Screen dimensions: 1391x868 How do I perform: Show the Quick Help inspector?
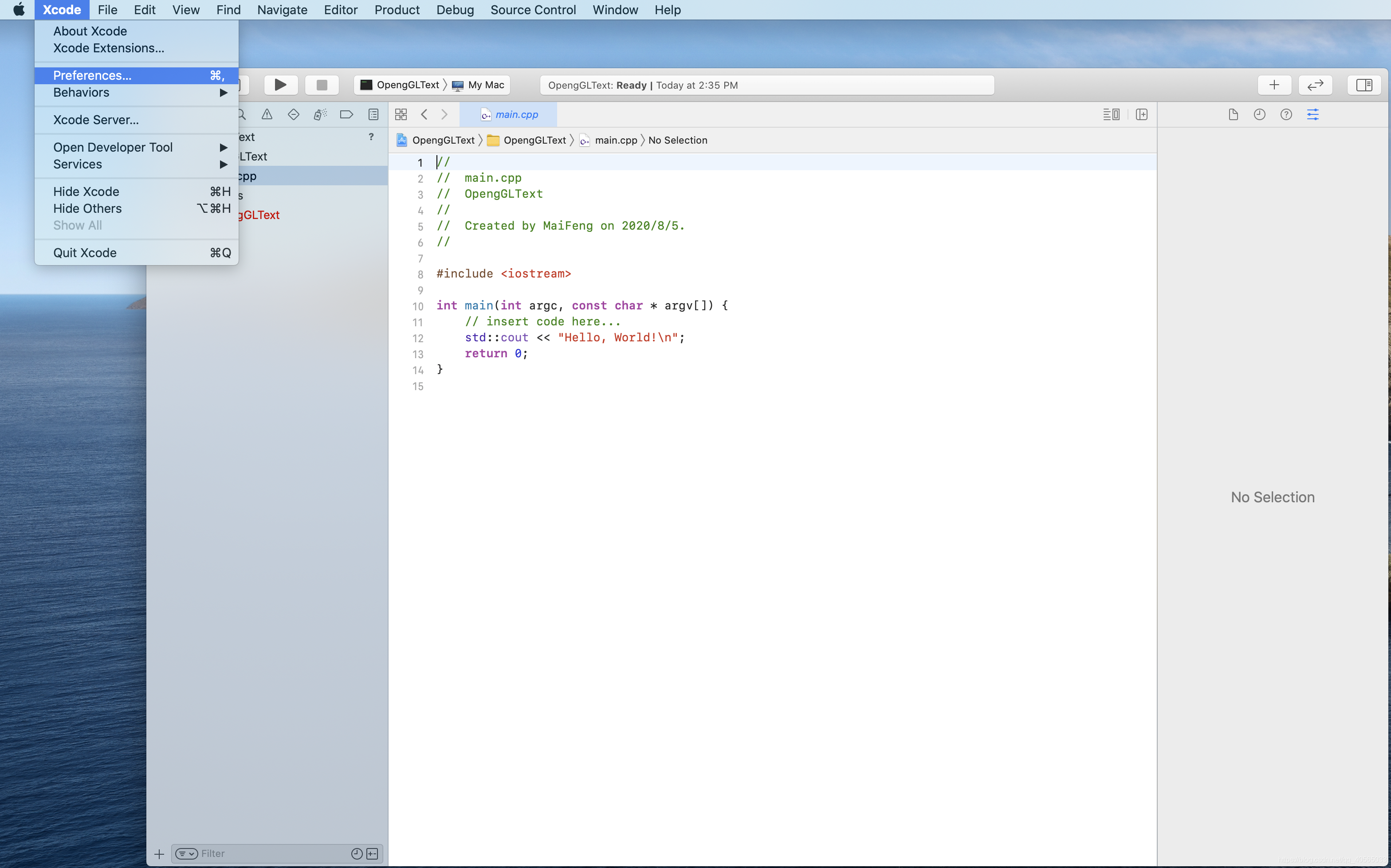tap(1286, 114)
